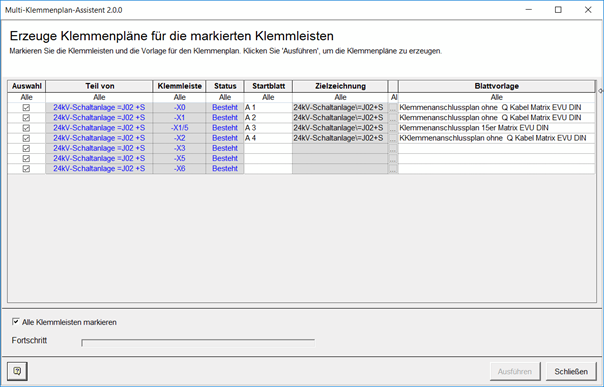The height and width of the screenshot is (387, 604).
Task: Minimize the Multi-Klemmenplan-Assistent window
Action: 529,10
